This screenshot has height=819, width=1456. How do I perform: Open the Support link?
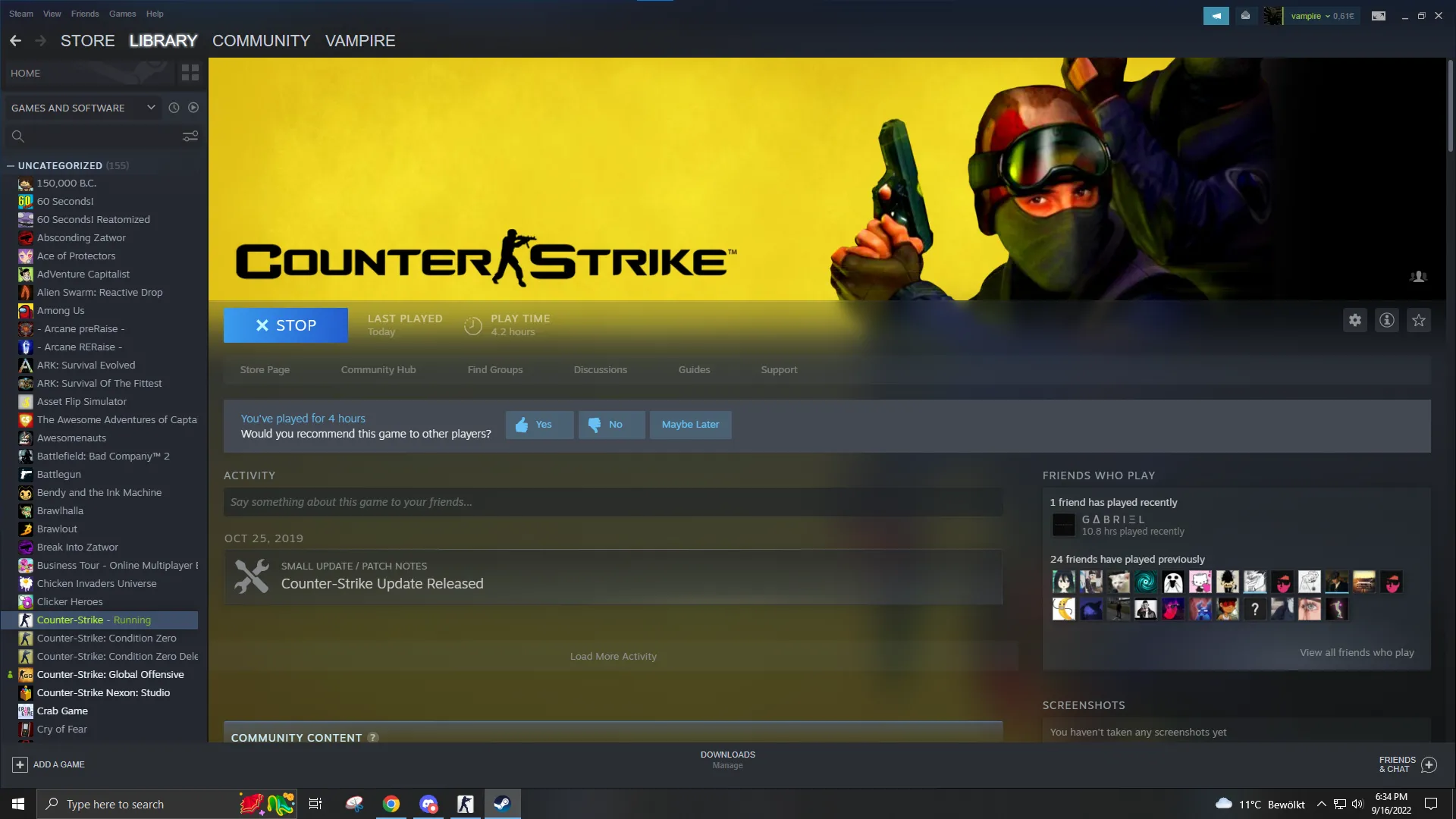point(780,370)
